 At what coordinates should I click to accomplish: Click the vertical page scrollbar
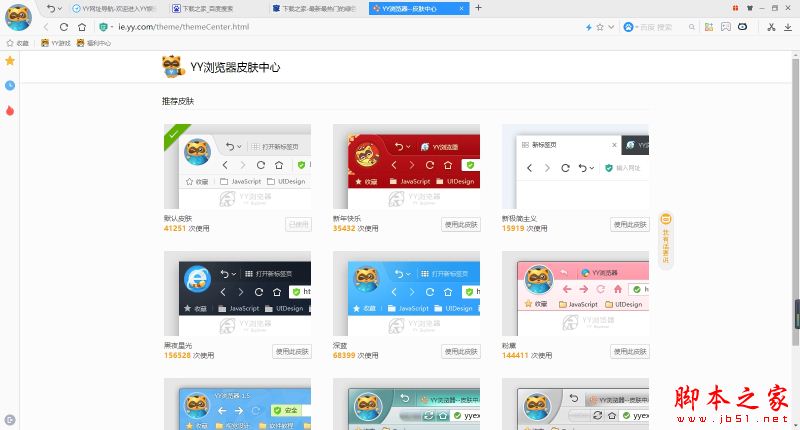795,201
